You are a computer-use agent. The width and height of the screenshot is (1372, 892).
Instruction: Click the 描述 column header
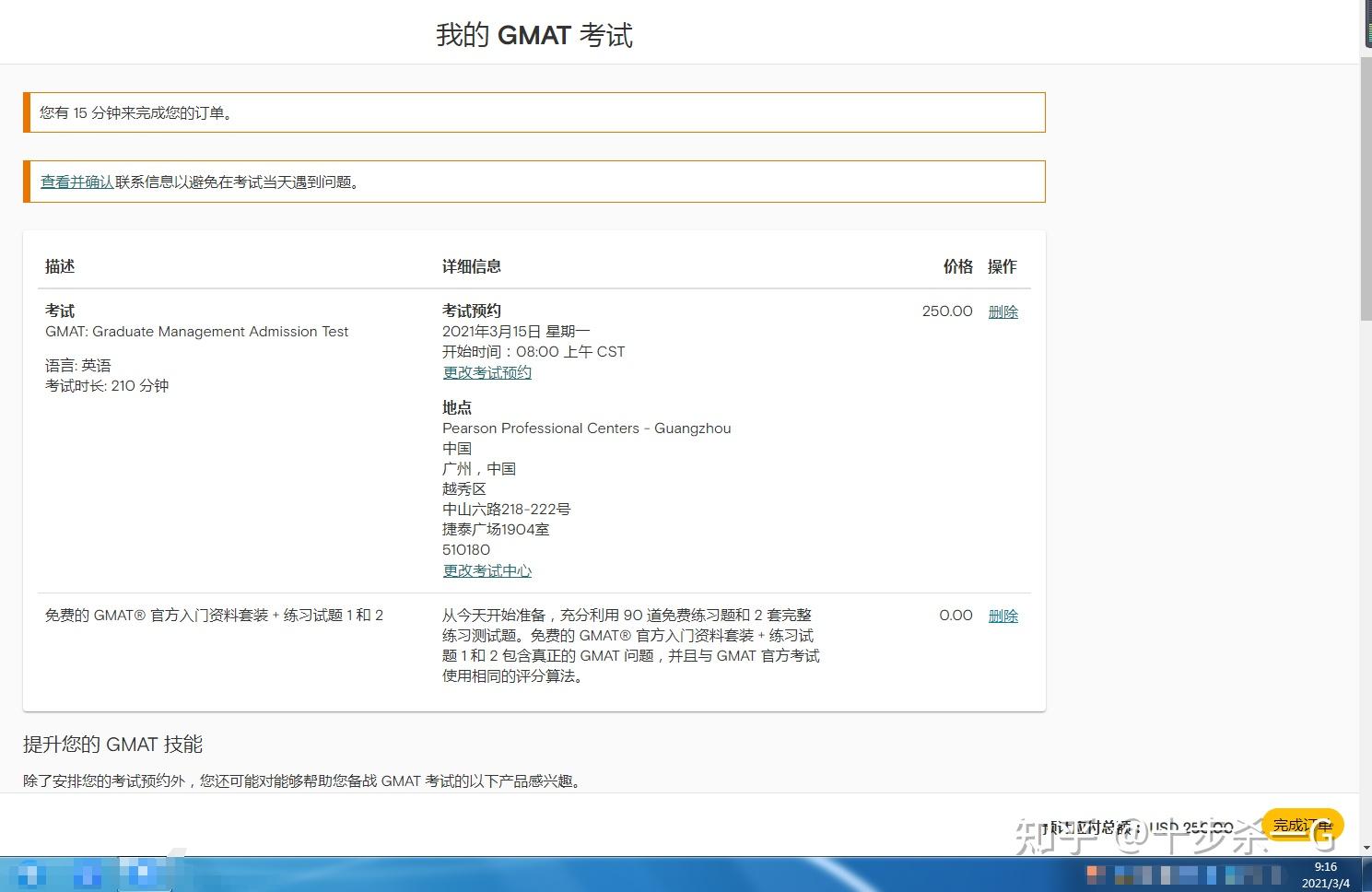60,266
